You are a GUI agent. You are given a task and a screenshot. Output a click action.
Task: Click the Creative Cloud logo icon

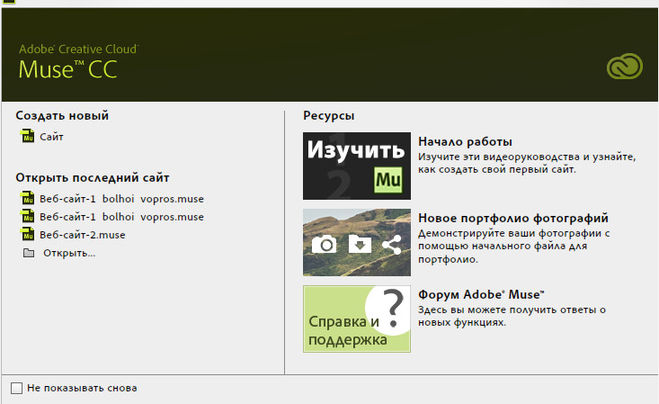(x=625, y=66)
